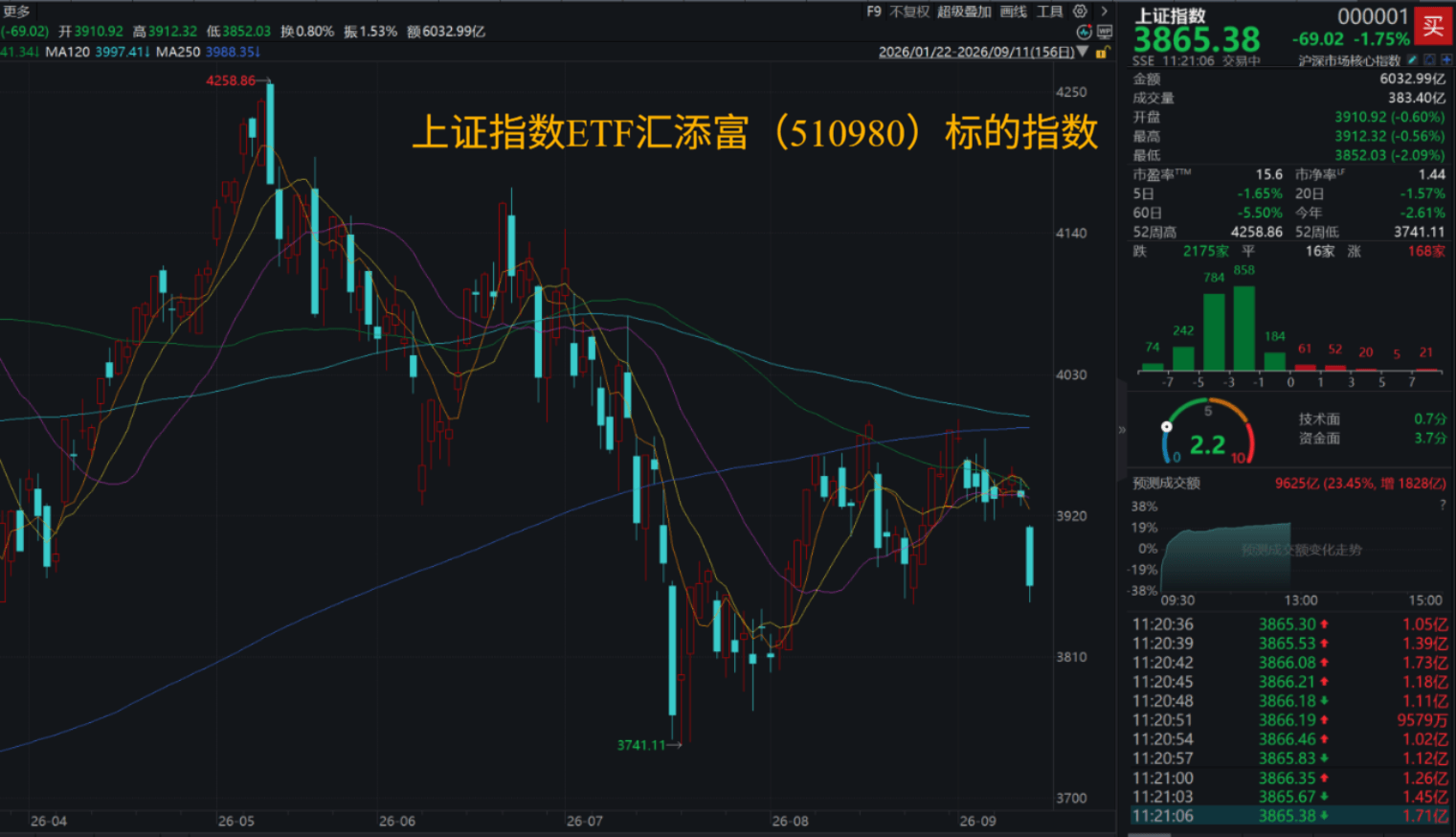The width and height of the screenshot is (1456, 837).
Task: Click the 更多 more option at top-left
Action: pyautogui.click(x=16, y=11)
